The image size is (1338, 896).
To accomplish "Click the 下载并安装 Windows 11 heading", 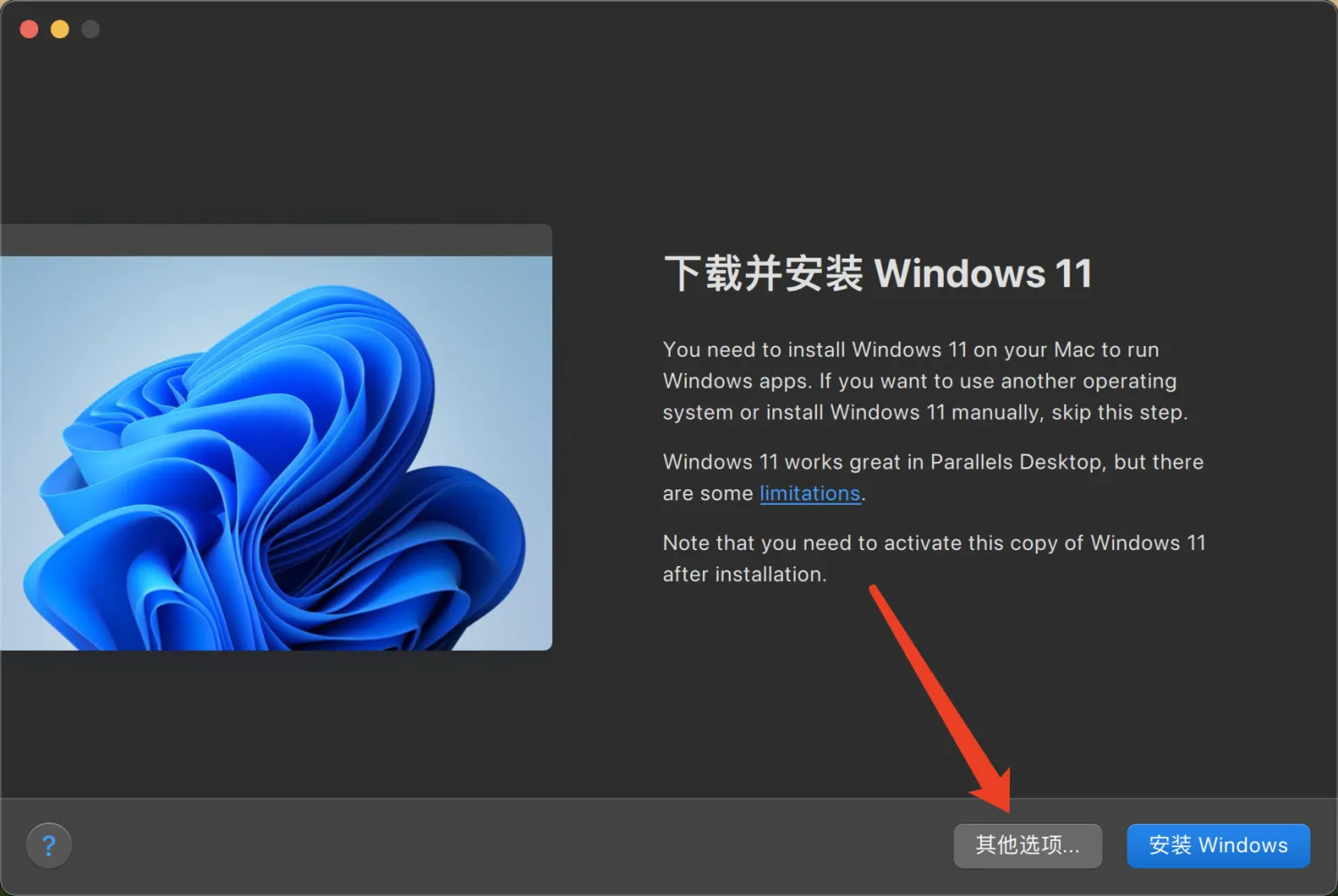I will tap(879, 273).
